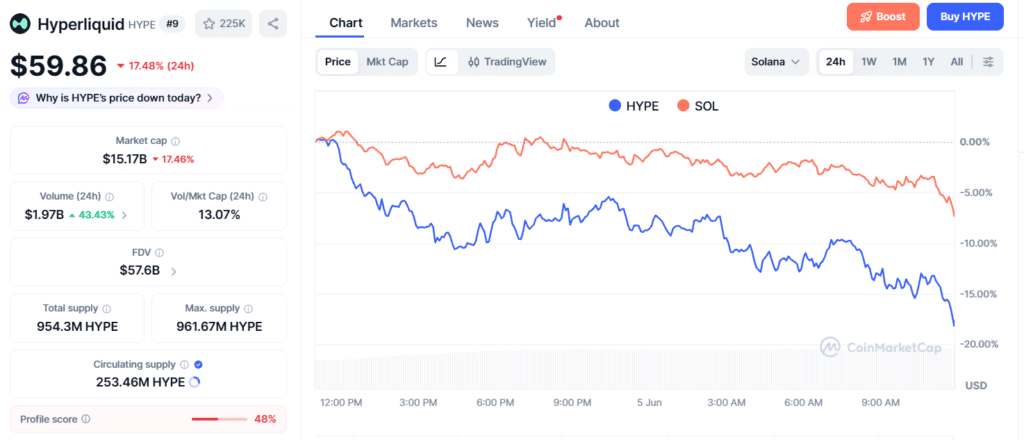Expand the FDV details chevron

point(173,271)
